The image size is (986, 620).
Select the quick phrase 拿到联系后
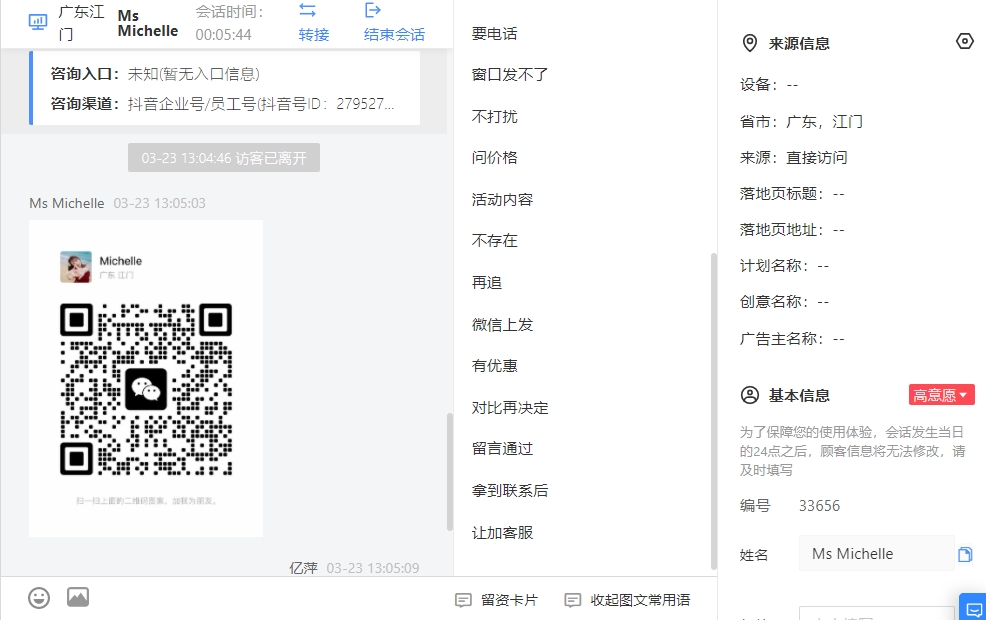click(x=510, y=490)
